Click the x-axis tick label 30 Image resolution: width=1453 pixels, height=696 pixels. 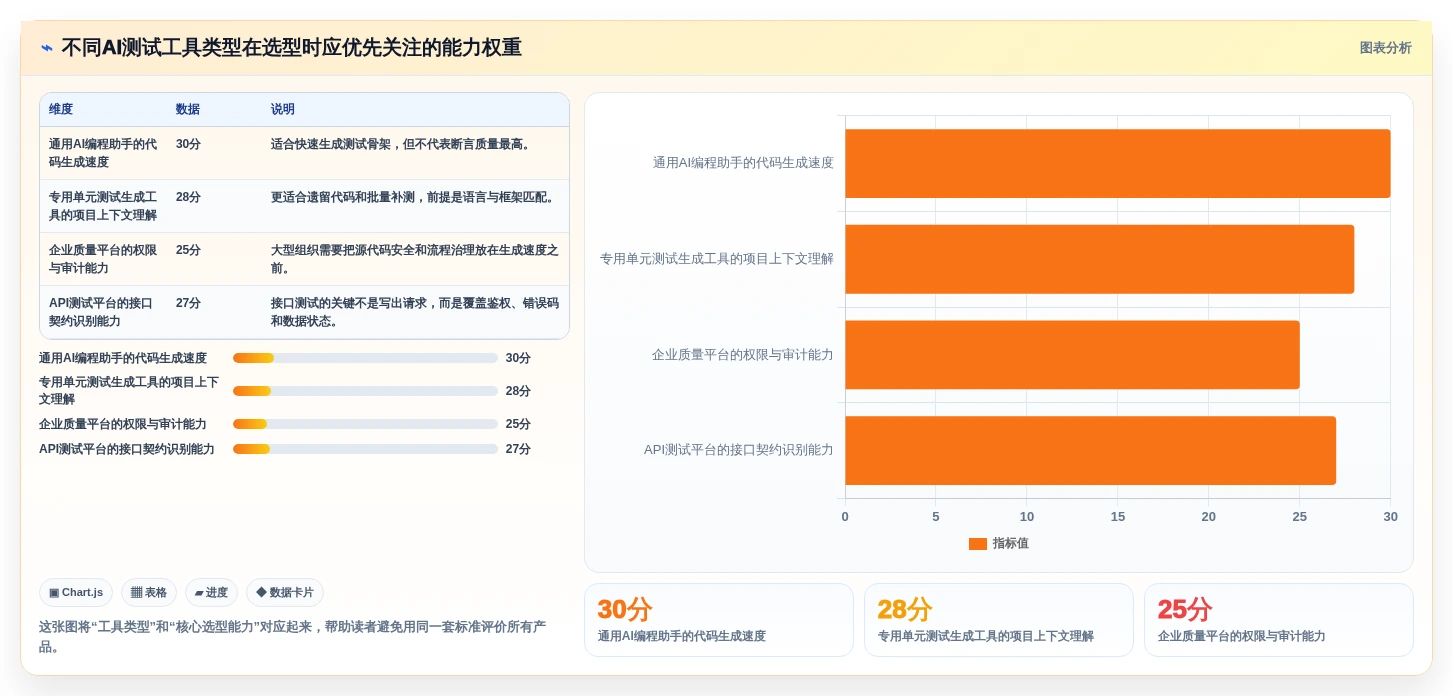(1390, 517)
